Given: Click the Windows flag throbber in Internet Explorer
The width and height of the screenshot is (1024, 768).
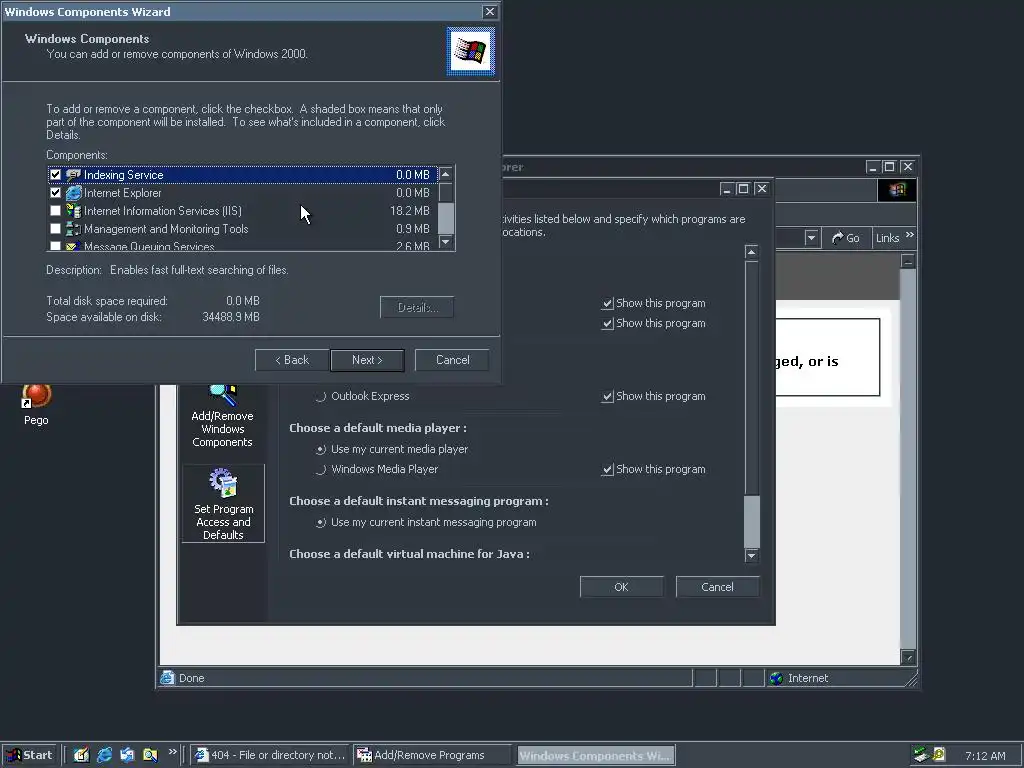Looking at the screenshot, I should coord(897,189).
